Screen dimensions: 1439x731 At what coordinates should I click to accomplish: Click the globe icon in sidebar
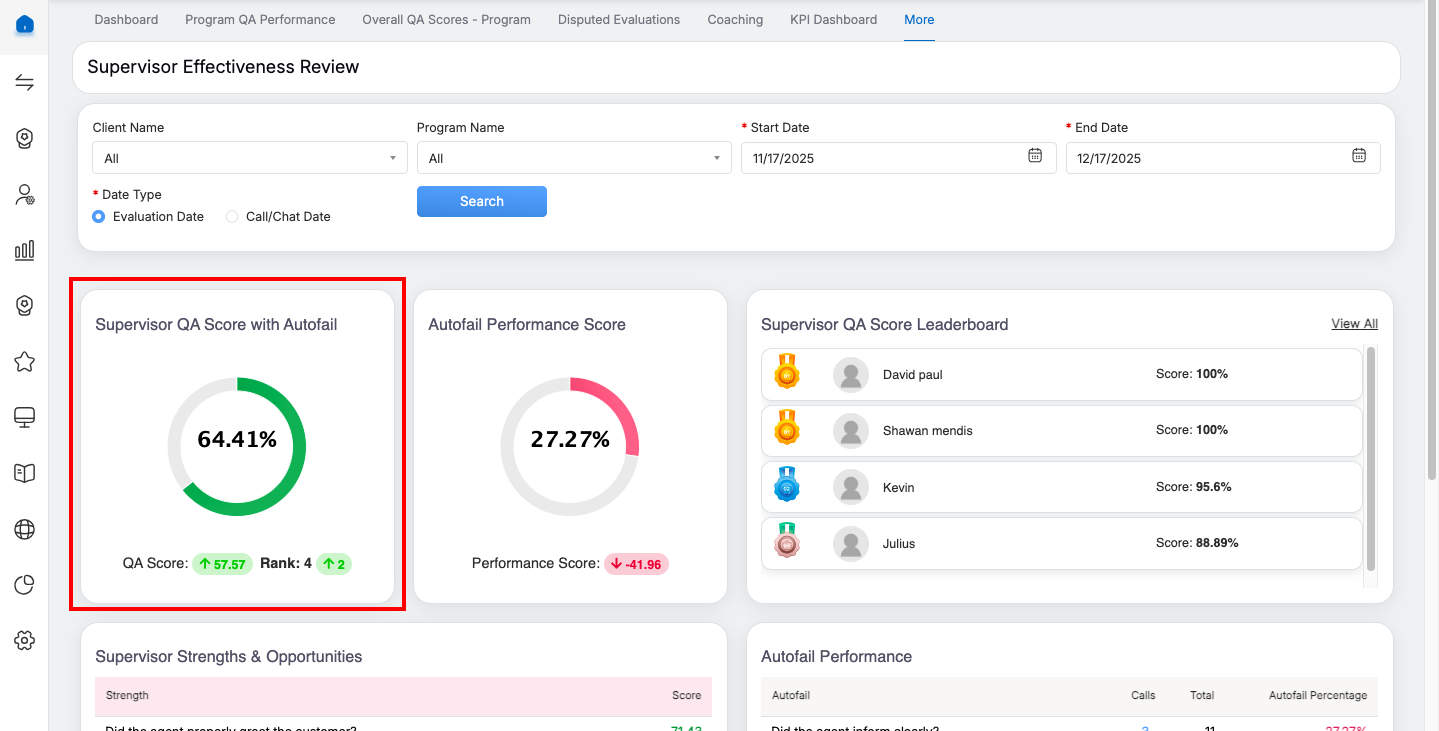point(25,529)
